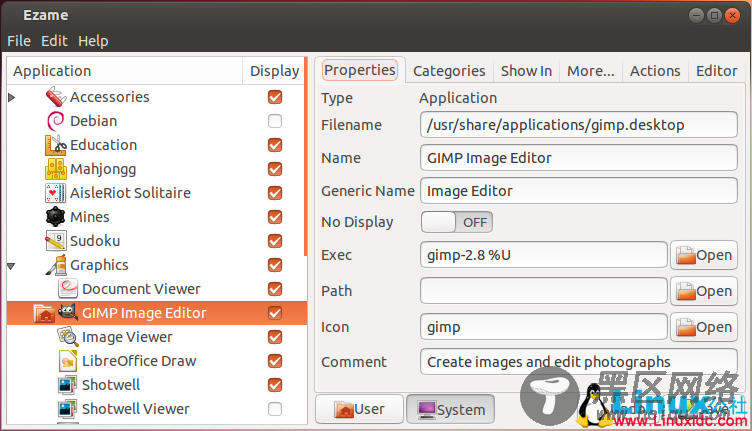Click the Application column header
This screenshot has height=431, width=752.
[125, 71]
